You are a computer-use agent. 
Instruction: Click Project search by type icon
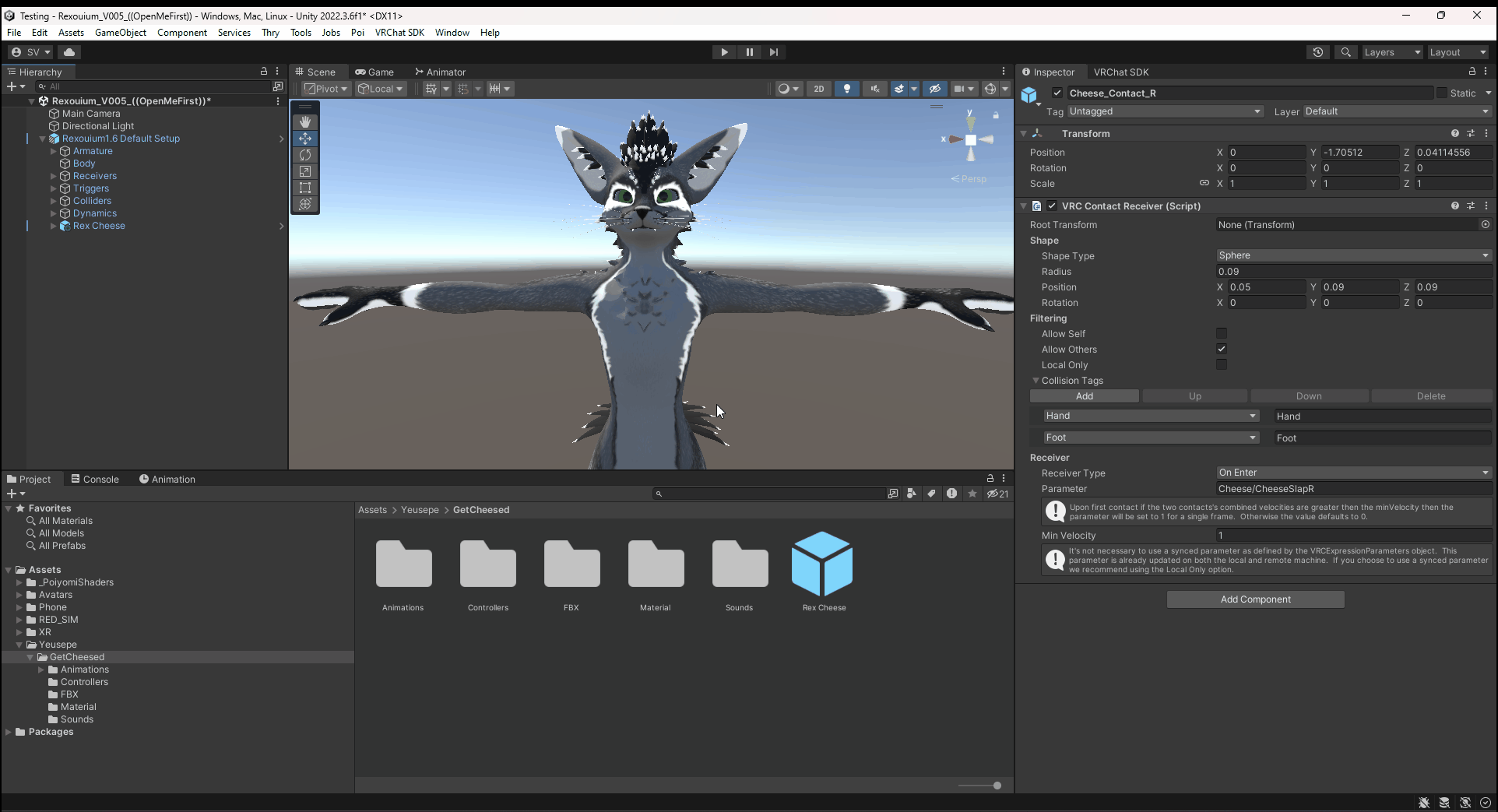pyautogui.click(x=912, y=494)
